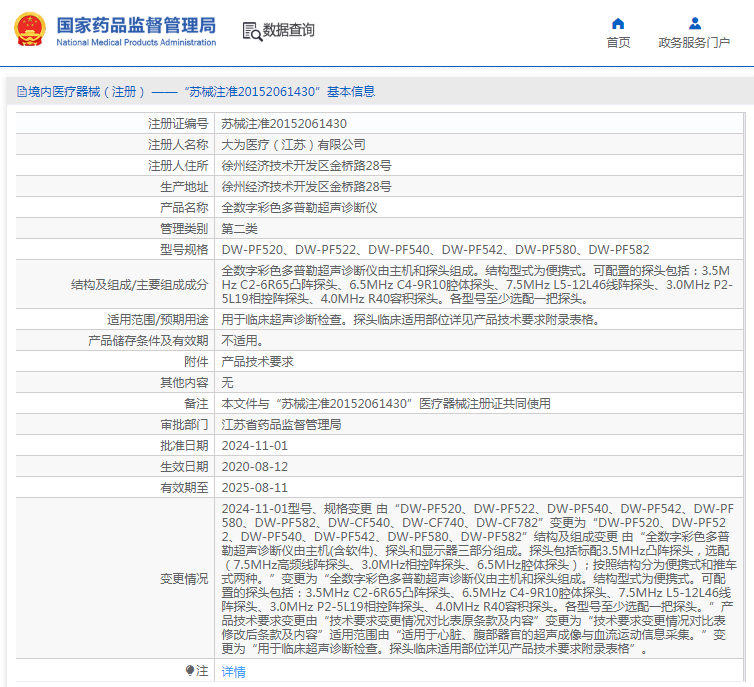Click the 备注 label
This screenshot has width=754, height=687.
tap(196, 404)
